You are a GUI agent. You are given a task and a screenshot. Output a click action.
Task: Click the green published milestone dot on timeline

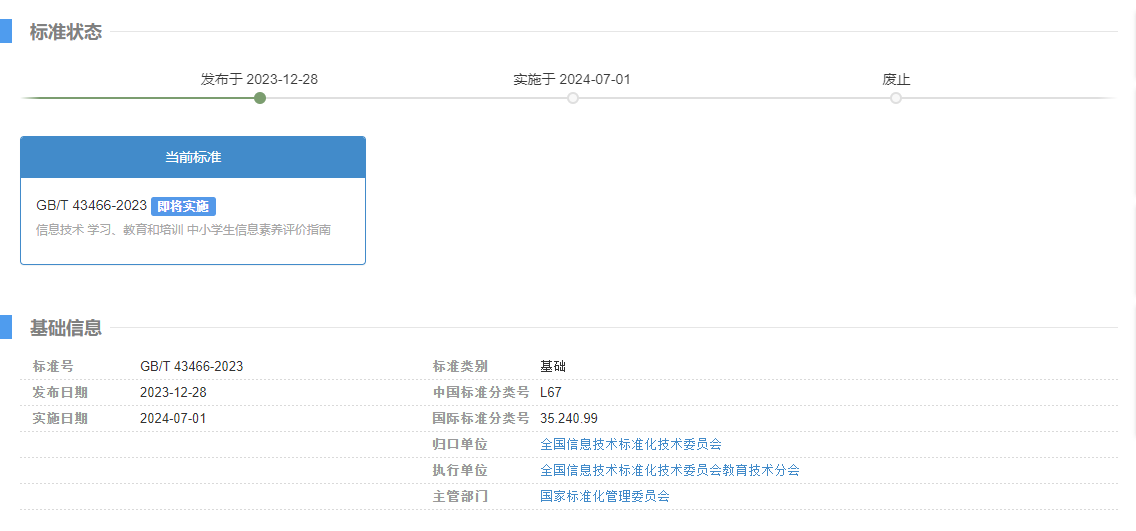click(x=260, y=98)
